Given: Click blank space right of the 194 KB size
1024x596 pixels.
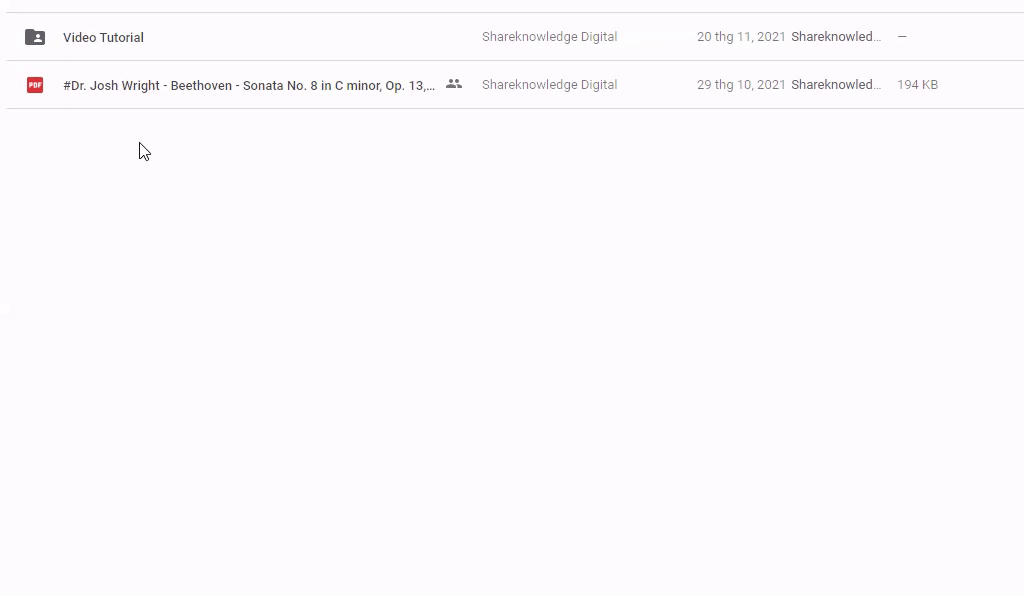Looking at the screenshot, I should pyautogui.click(x=985, y=85).
